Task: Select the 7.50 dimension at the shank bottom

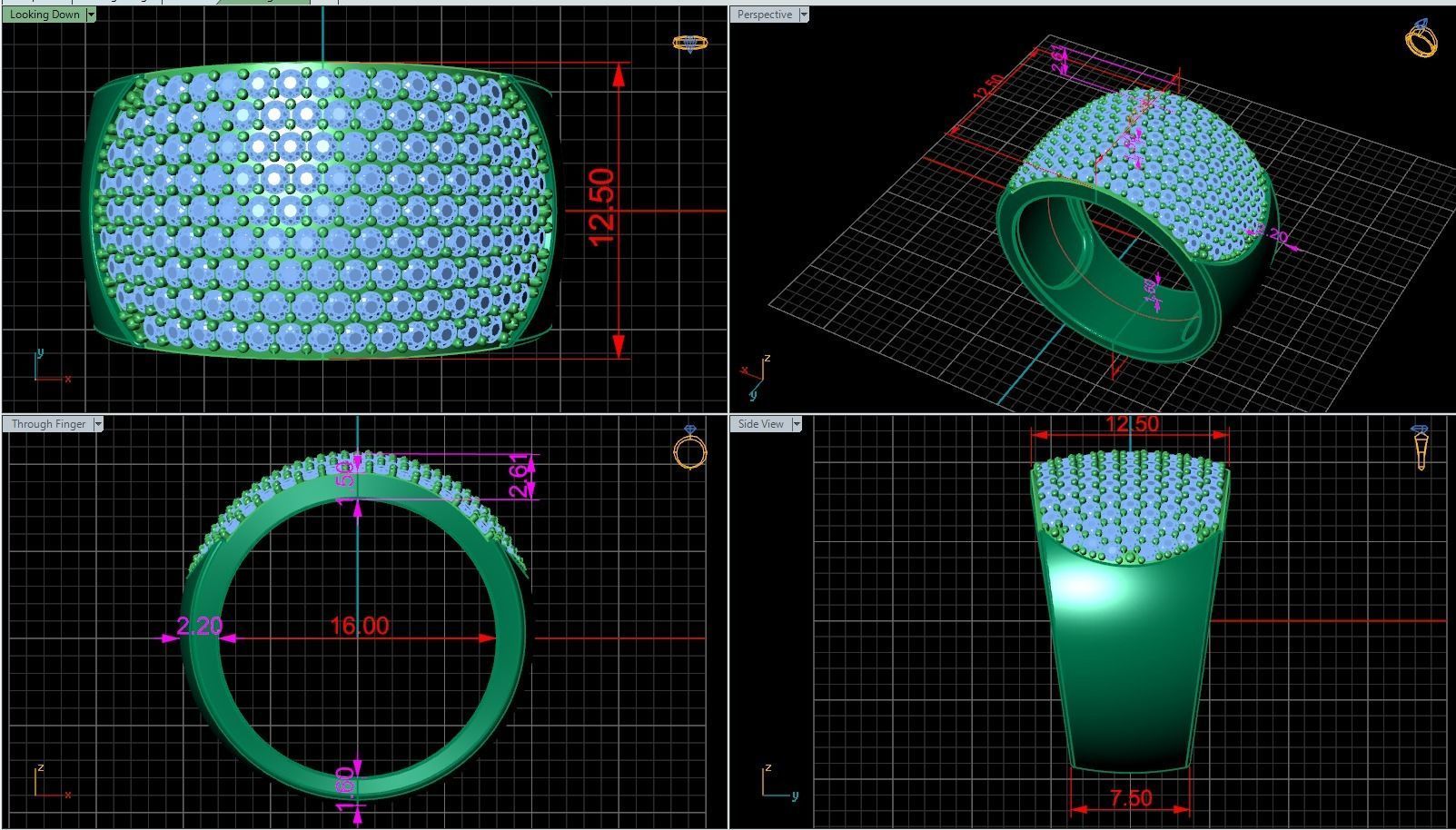Action: pyautogui.click(x=1131, y=798)
